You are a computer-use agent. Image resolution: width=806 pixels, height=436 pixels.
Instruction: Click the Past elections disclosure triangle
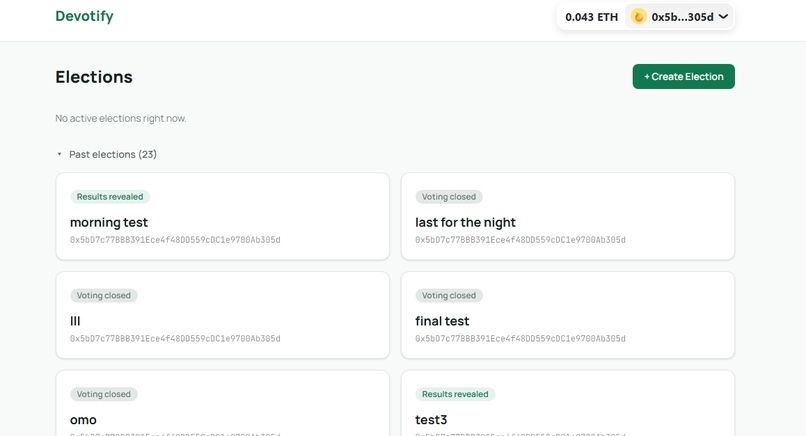click(x=60, y=154)
